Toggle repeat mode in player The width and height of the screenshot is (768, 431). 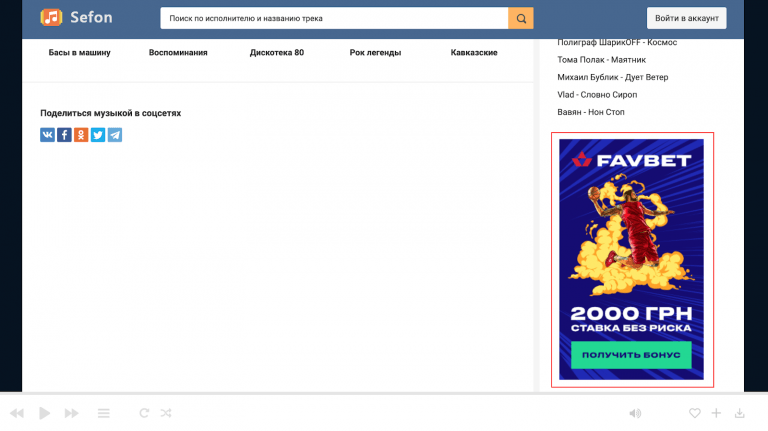click(144, 413)
